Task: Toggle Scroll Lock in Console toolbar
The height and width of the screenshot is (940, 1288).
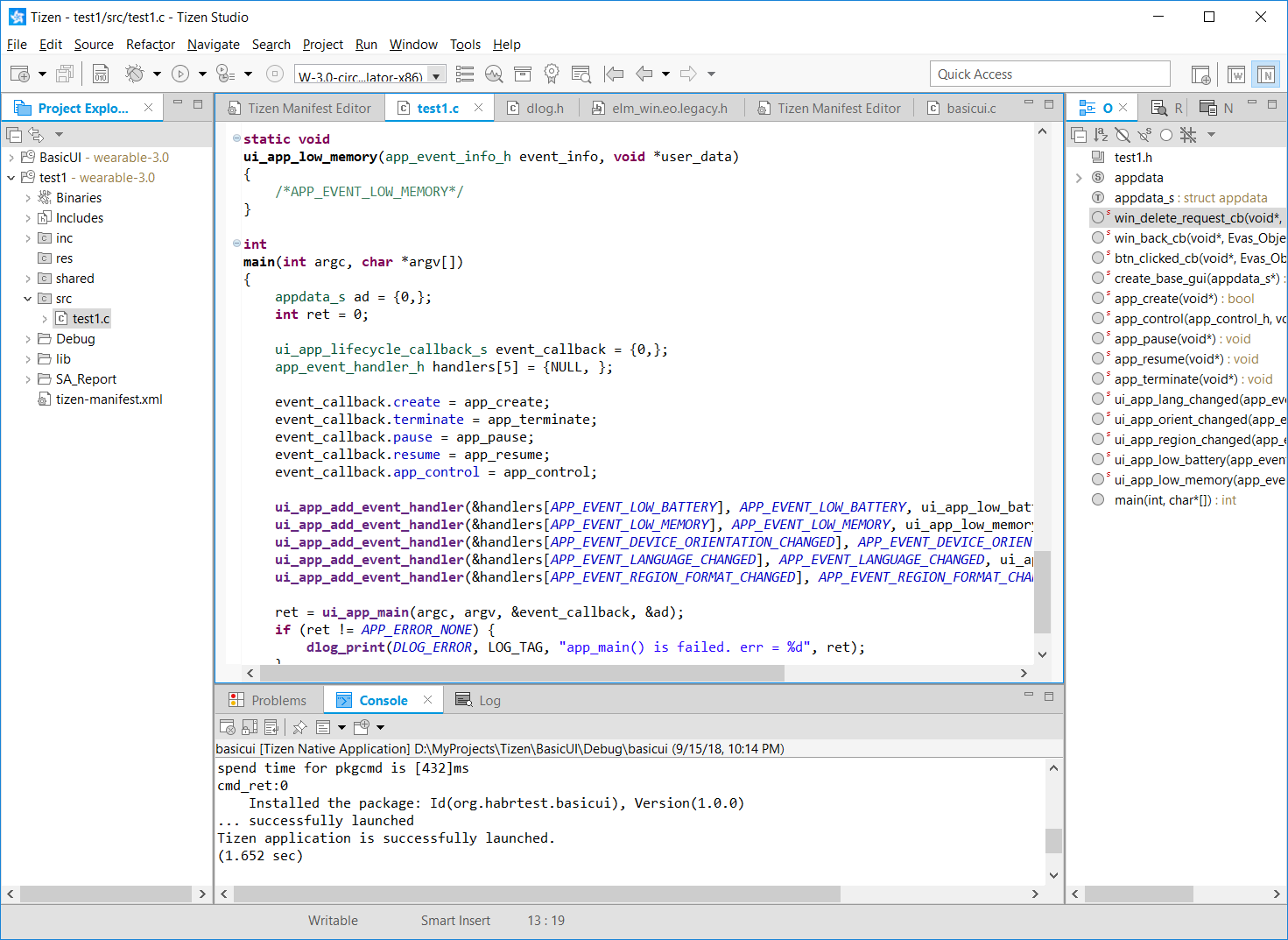Action: click(x=250, y=727)
